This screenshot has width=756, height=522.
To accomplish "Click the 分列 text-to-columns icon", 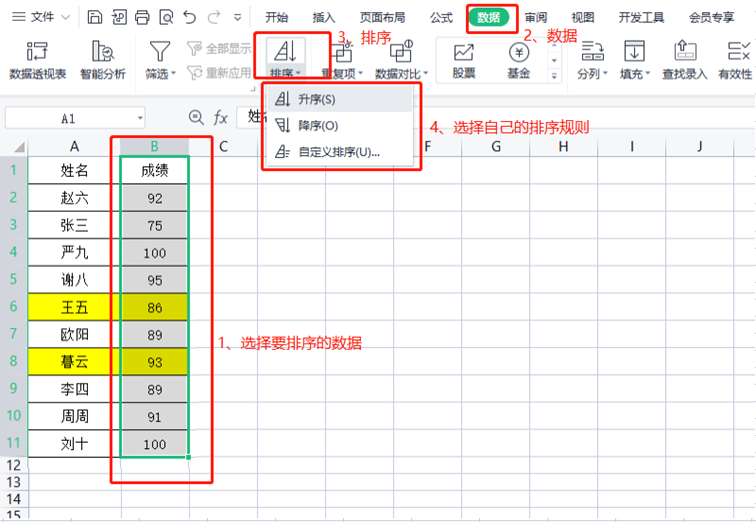I will (x=593, y=51).
